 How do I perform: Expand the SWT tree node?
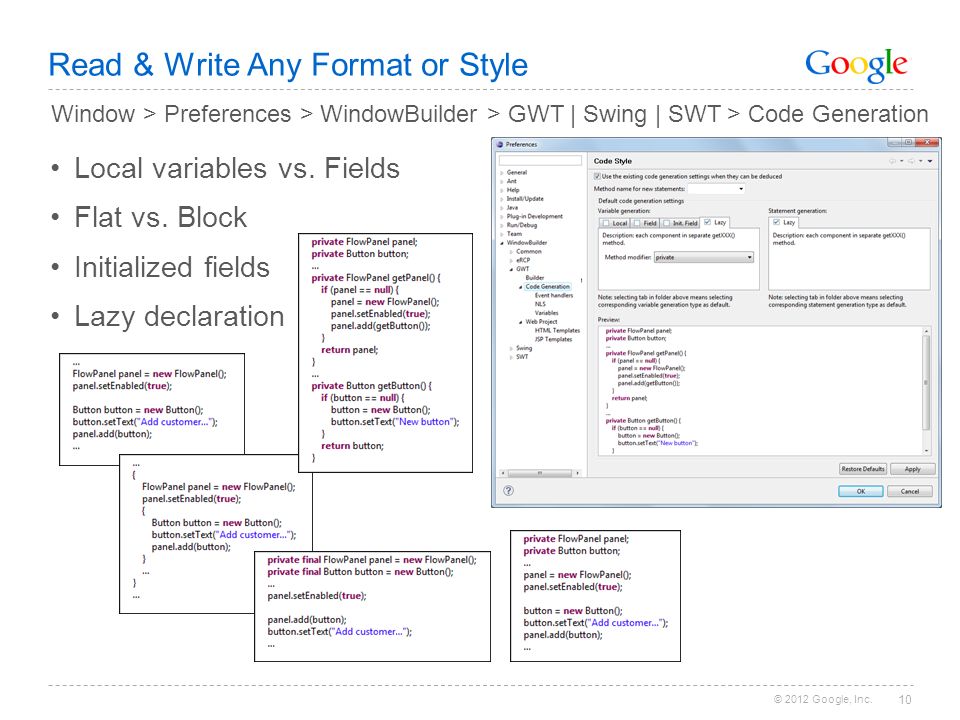point(512,357)
